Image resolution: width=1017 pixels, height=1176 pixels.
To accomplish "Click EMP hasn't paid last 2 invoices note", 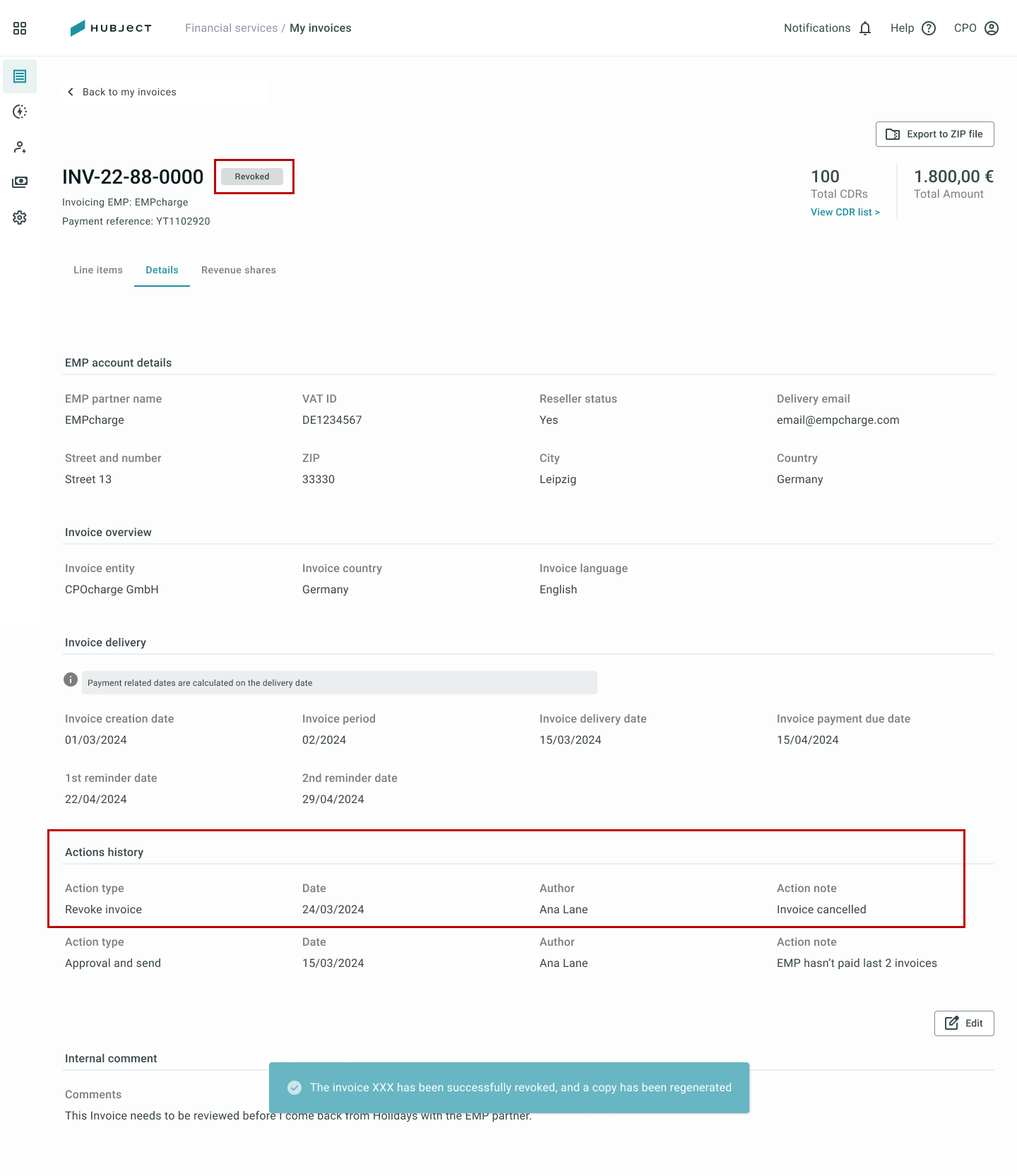I will 857,963.
